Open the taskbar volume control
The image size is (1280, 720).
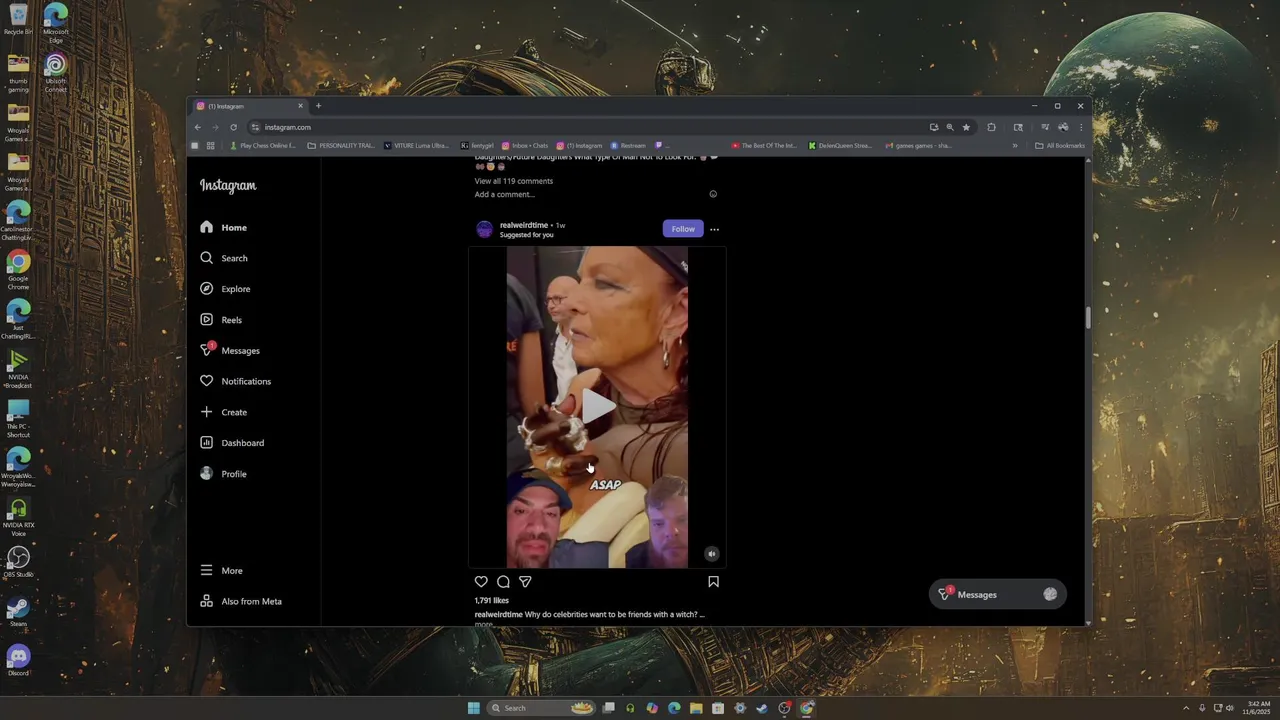tap(1230, 708)
